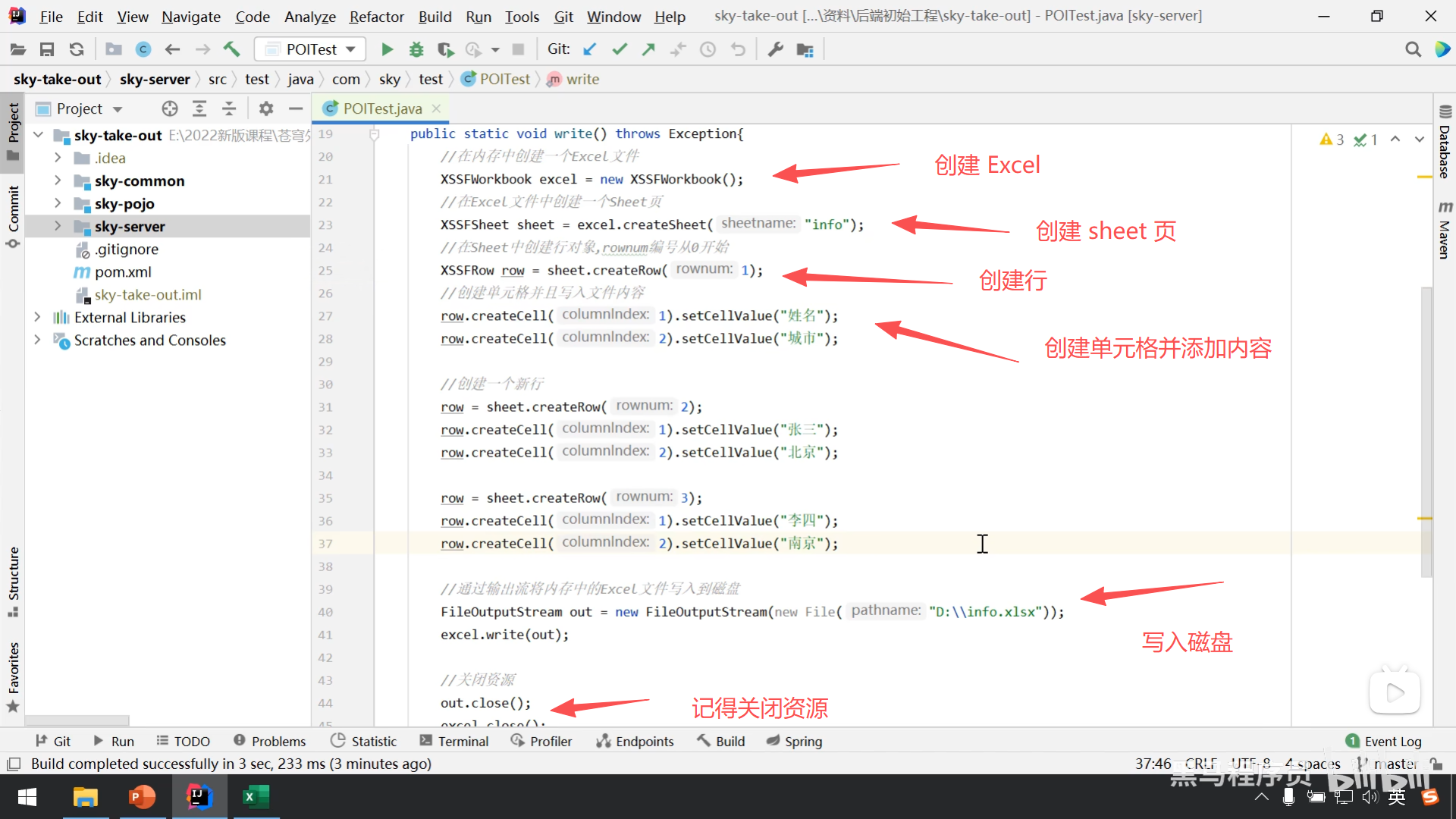Click locate file in Project icon
1456x819 pixels.
170,108
